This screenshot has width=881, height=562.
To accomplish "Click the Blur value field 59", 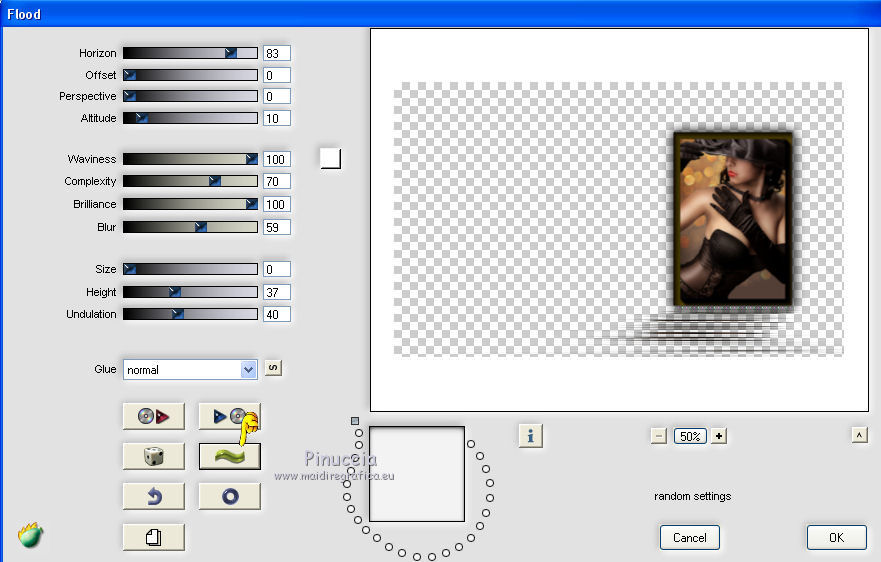I will click(x=276, y=228).
